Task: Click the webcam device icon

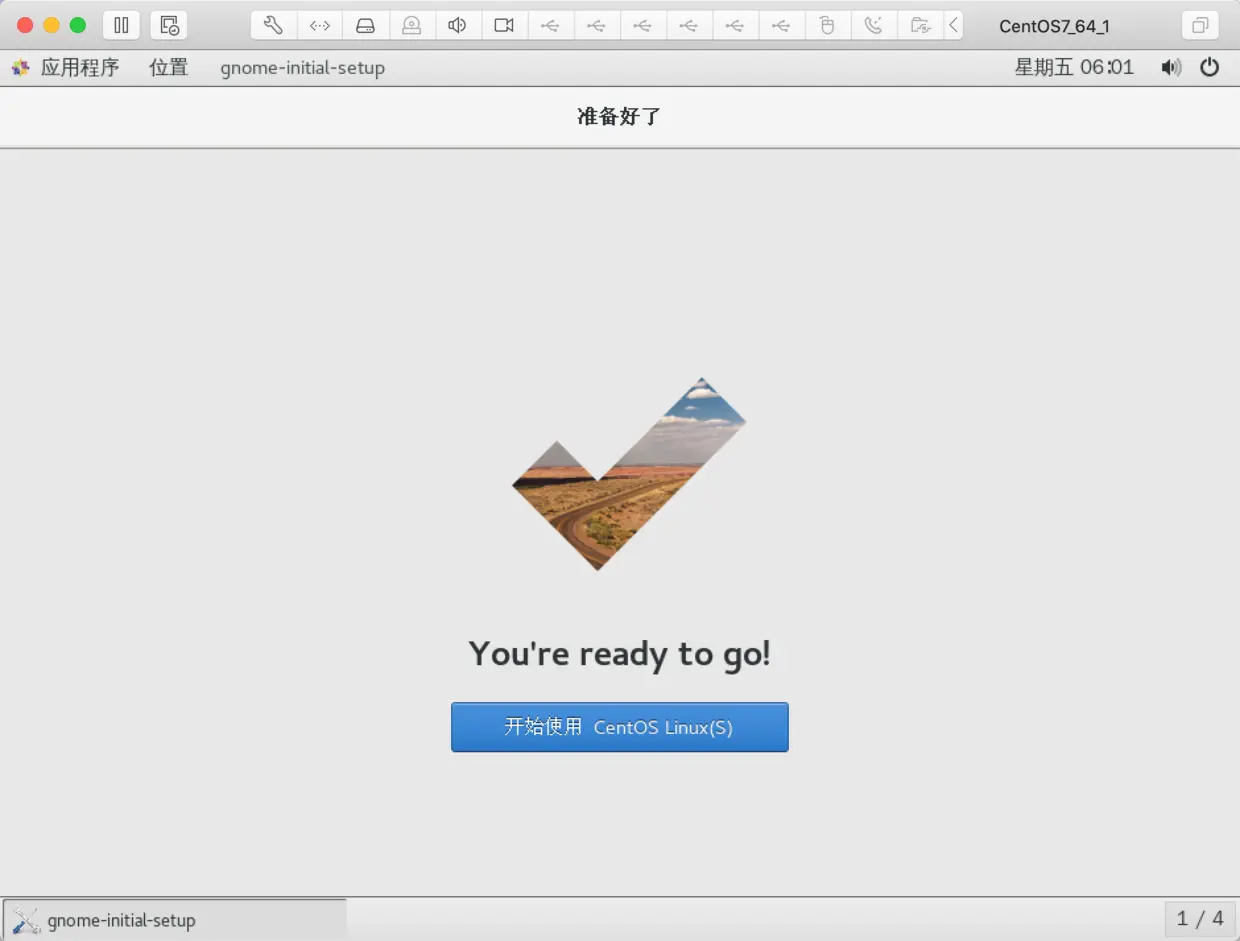Action: pyautogui.click(x=411, y=25)
